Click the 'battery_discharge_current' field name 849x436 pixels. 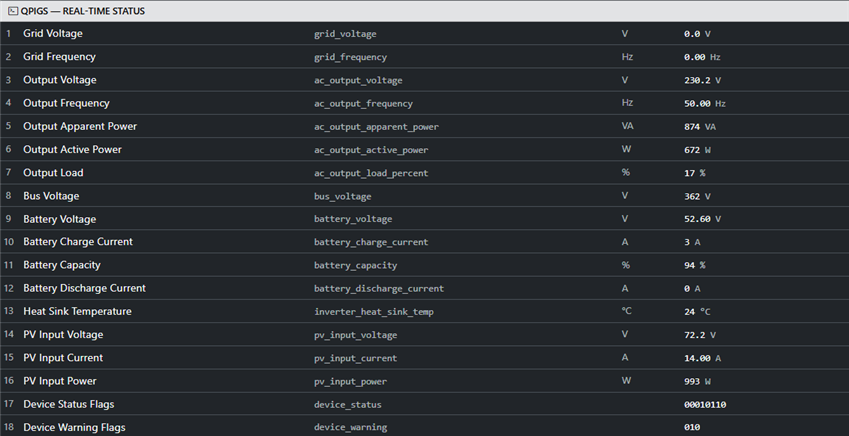click(379, 289)
